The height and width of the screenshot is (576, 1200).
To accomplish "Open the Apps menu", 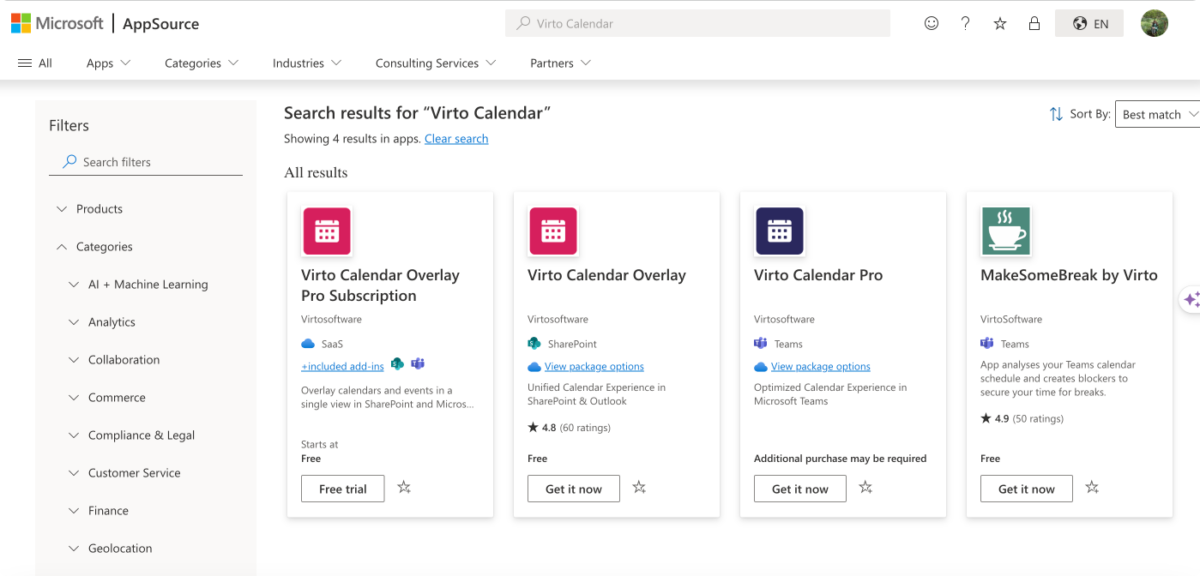I will (x=106, y=62).
